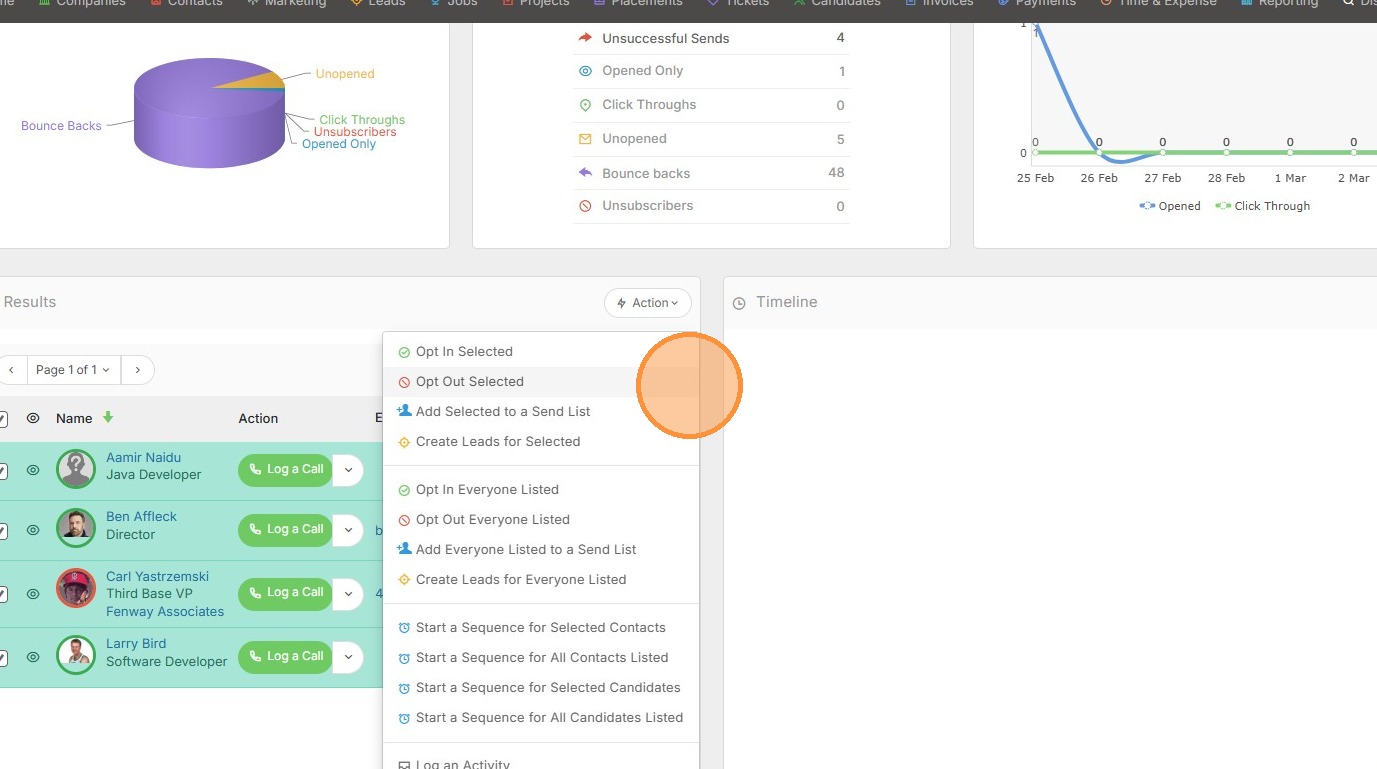Go to the previous results page
This screenshot has height=769, width=1377.
12,370
